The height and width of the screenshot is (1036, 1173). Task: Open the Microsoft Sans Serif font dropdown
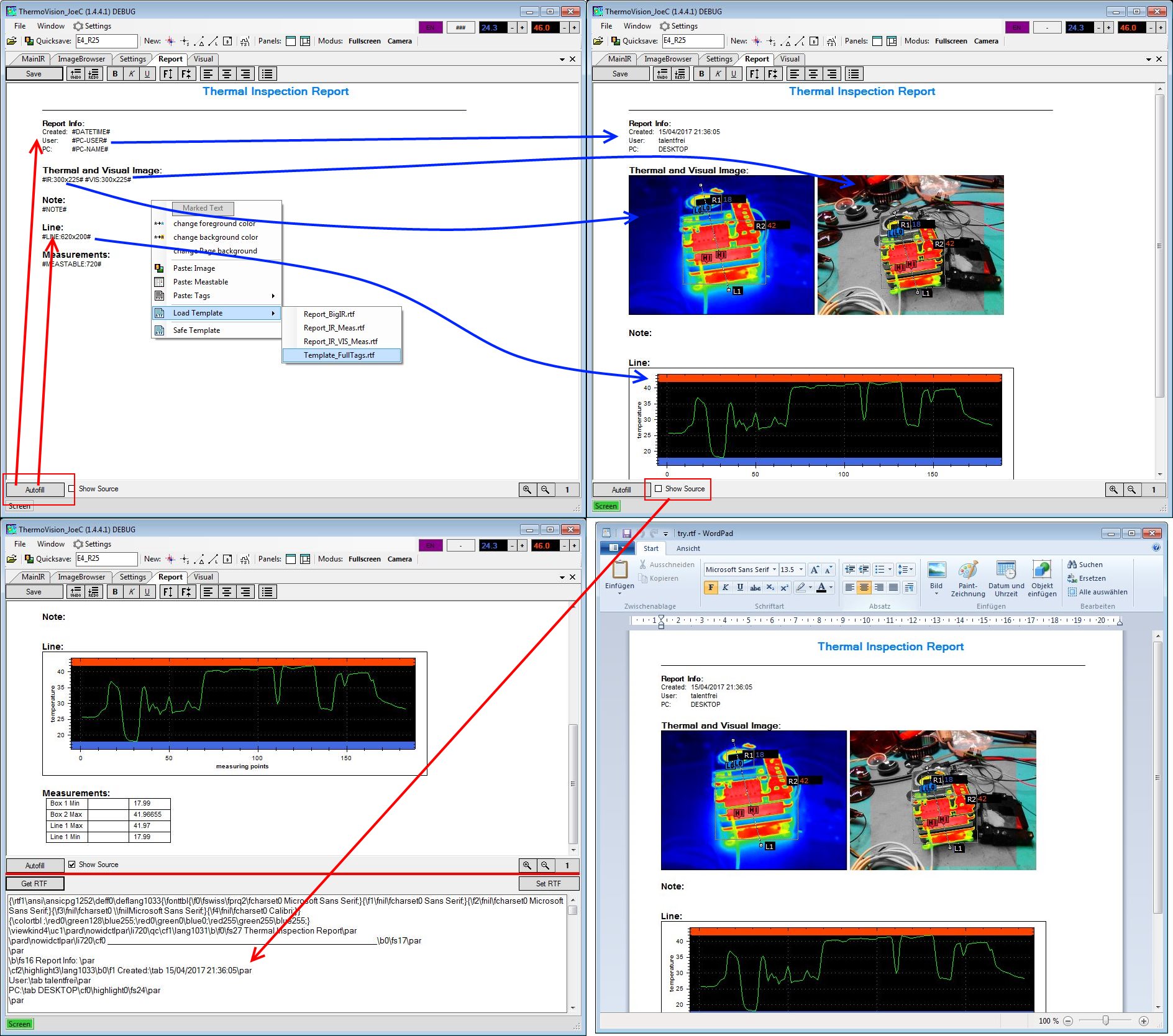click(774, 570)
